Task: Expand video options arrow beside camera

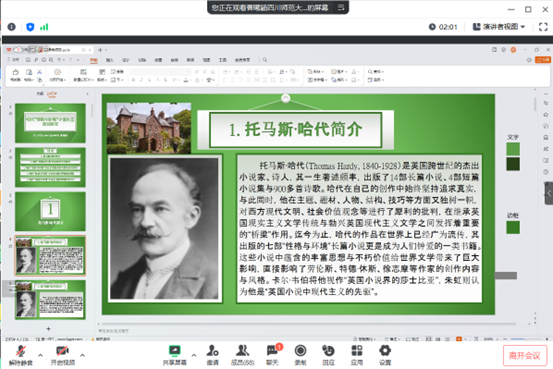Action: pyautogui.click(x=83, y=355)
